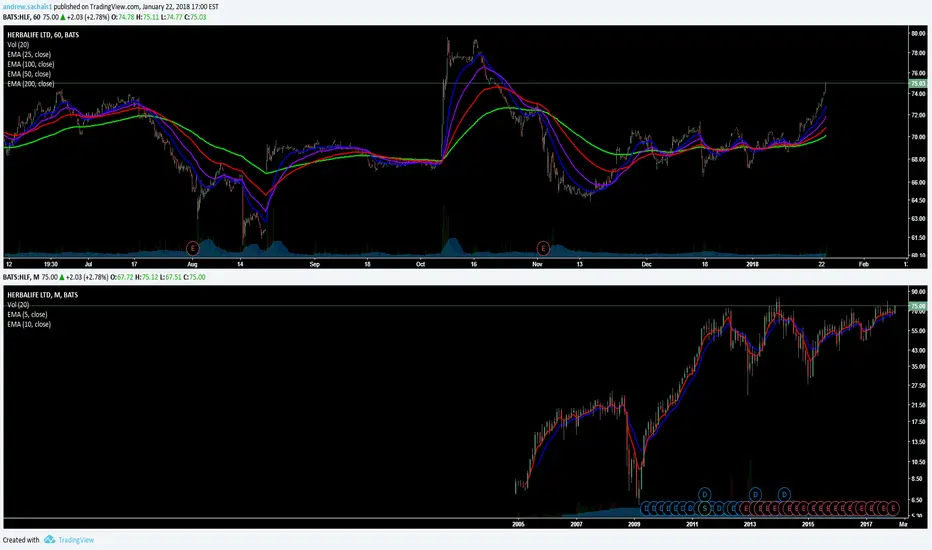The image size is (932, 550).
Task: Click the D dividend marker above the S marker
Action: click(704, 494)
